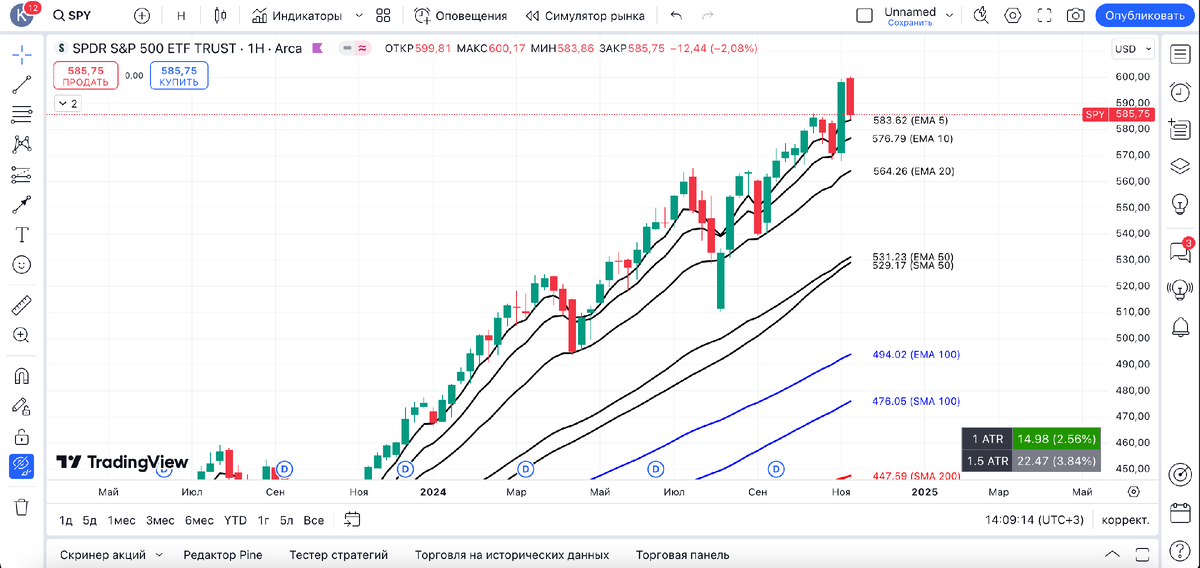This screenshot has height=568, width=1200.
Task: Select the 1мес date range
Action: click(122, 520)
